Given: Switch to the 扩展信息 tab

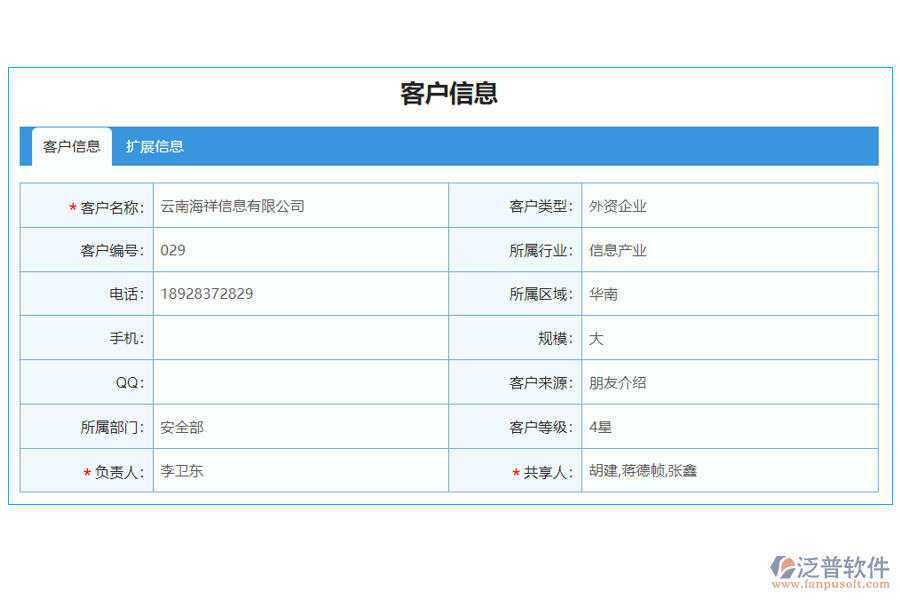Looking at the screenshot, I should pos(155,146).
